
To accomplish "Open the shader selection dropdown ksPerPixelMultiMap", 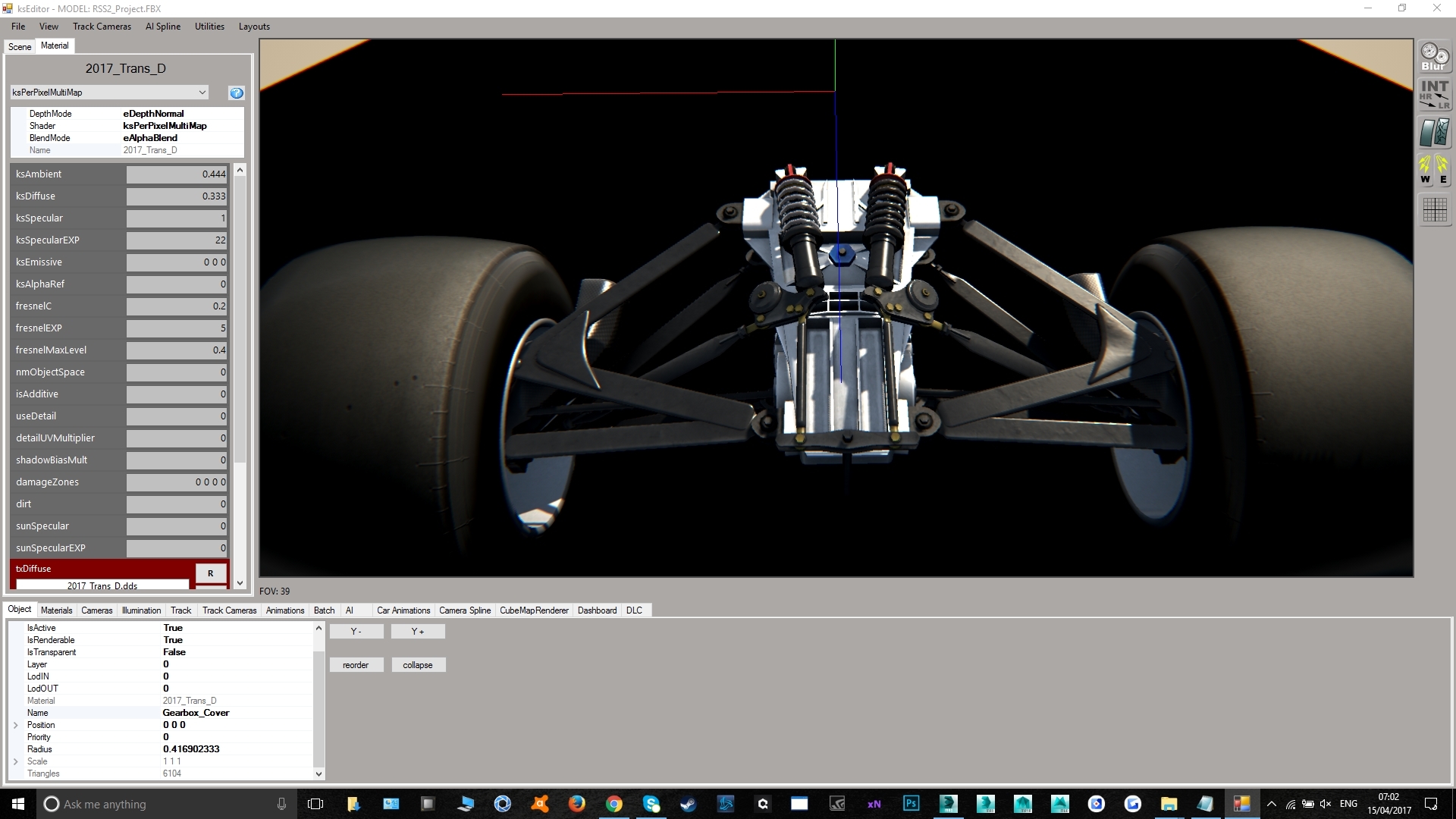I will pyautogui.click(x=109, y=93).
